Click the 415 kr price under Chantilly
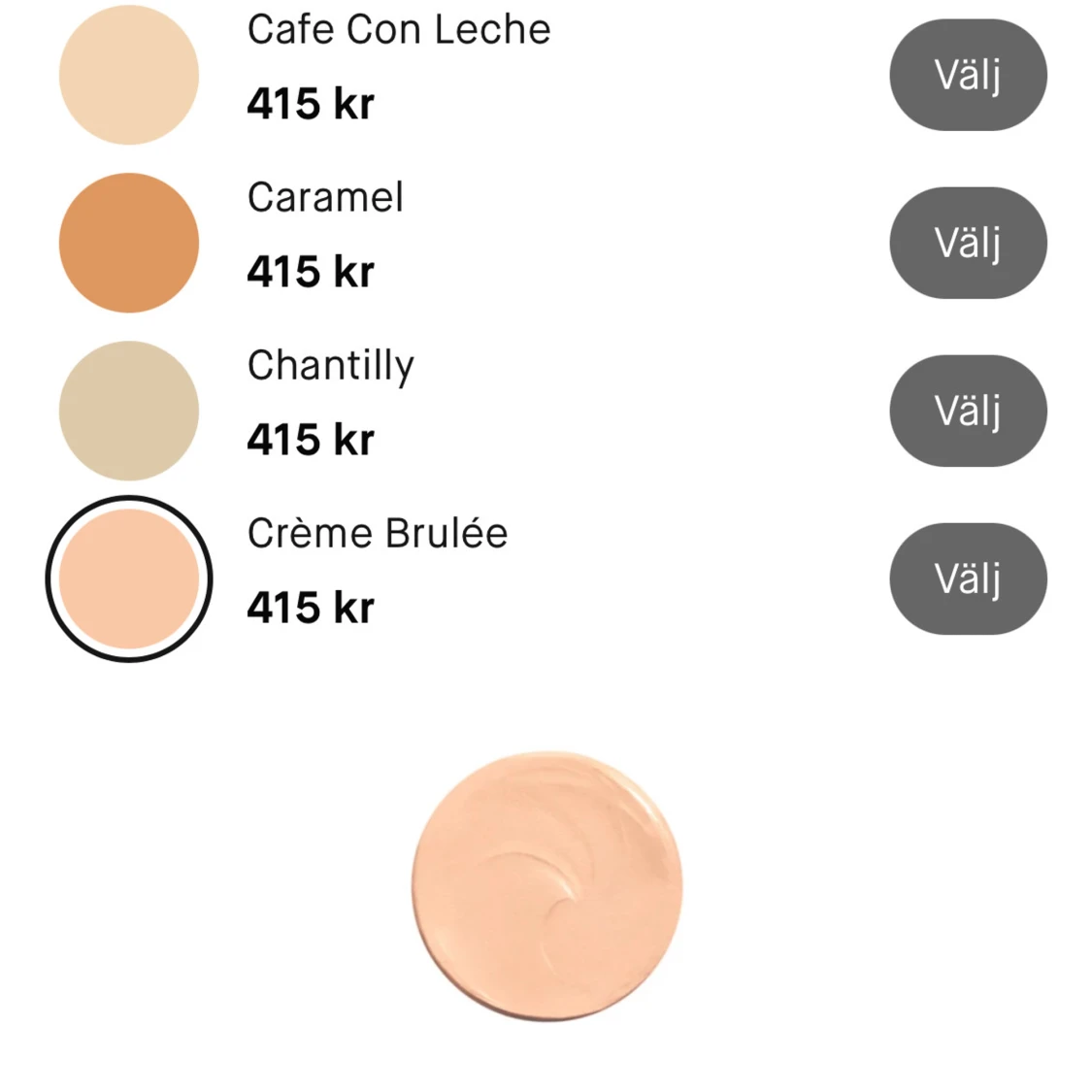1092x1092 pixels. click(x=311, y=440)
